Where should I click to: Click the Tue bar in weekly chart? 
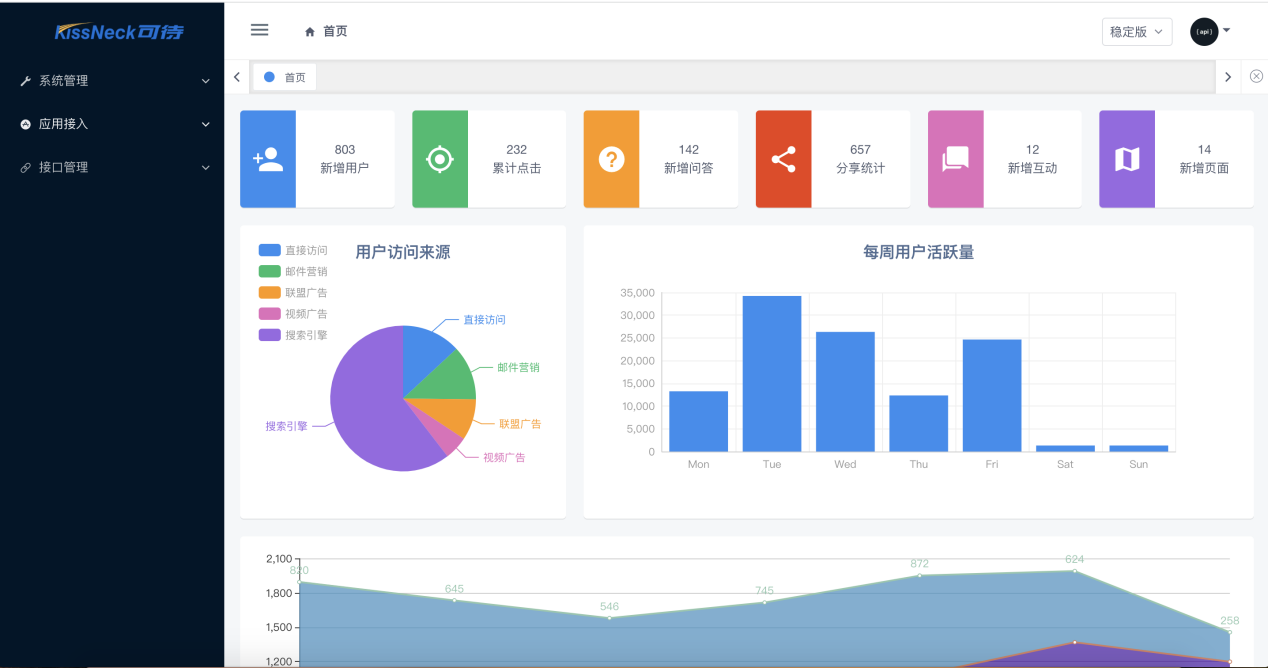[x=772, y=374]
